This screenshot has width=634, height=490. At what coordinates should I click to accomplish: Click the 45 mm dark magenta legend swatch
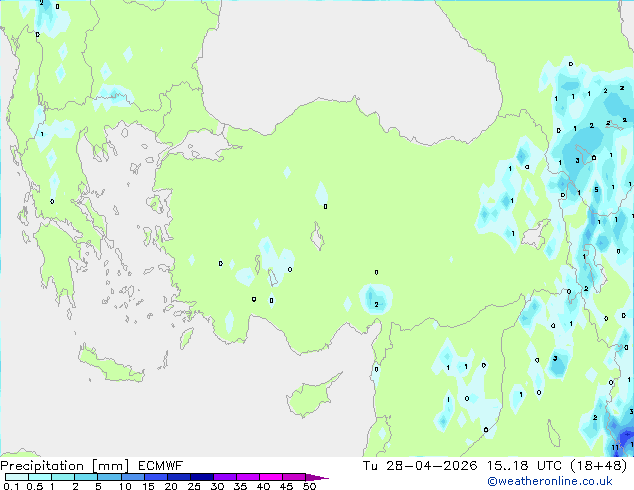(x=294, y=477)
